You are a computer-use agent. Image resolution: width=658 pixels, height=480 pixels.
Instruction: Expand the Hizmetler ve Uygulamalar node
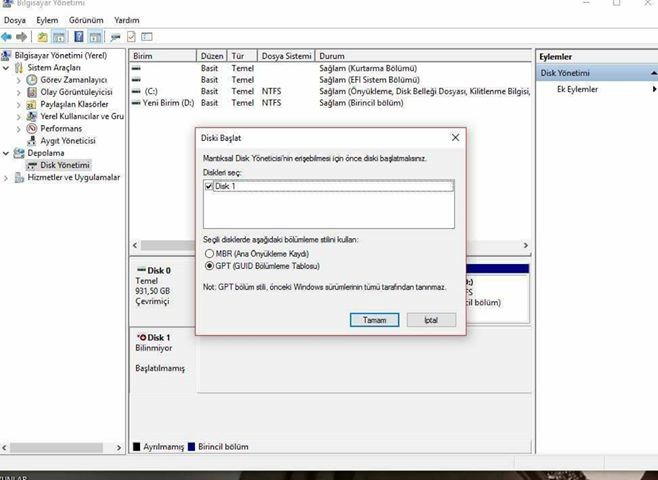[x=7, y=177]
